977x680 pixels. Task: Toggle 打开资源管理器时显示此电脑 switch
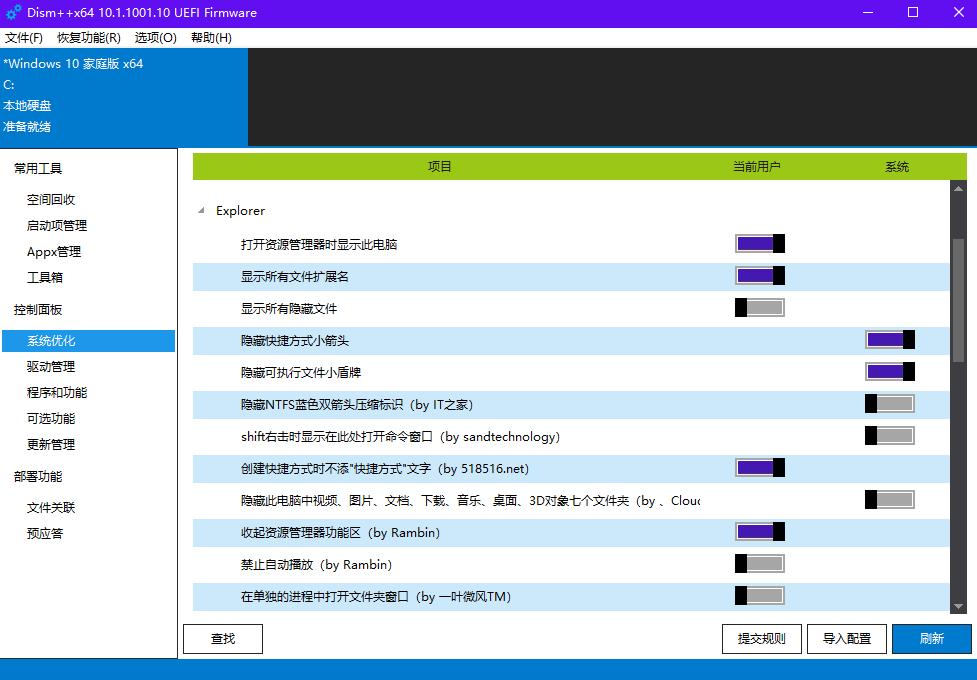[x=760, y=244]
